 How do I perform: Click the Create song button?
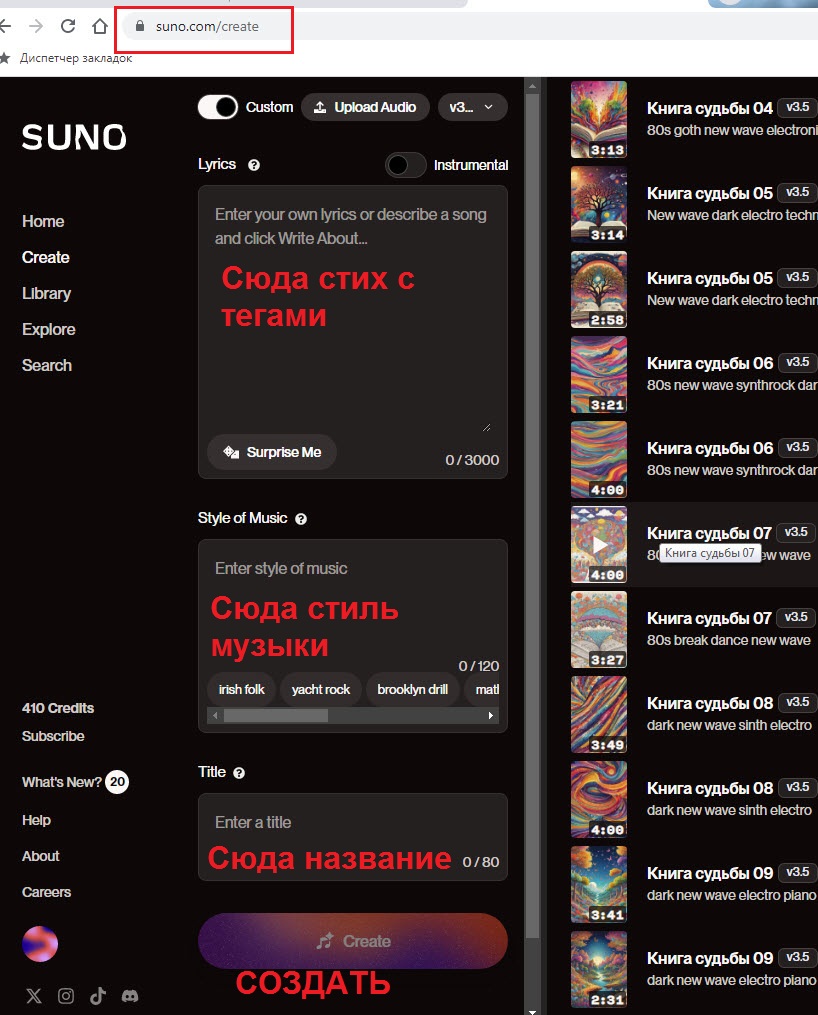coord(353,941)
